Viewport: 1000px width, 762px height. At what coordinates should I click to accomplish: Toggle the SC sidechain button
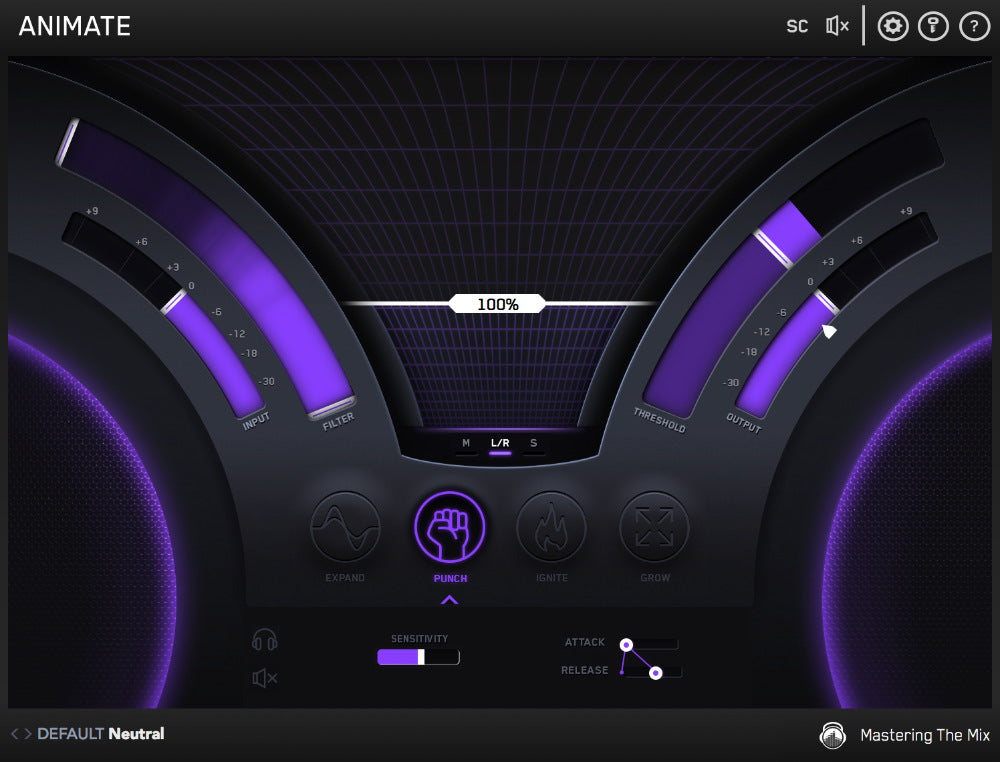tap(797, 26)
